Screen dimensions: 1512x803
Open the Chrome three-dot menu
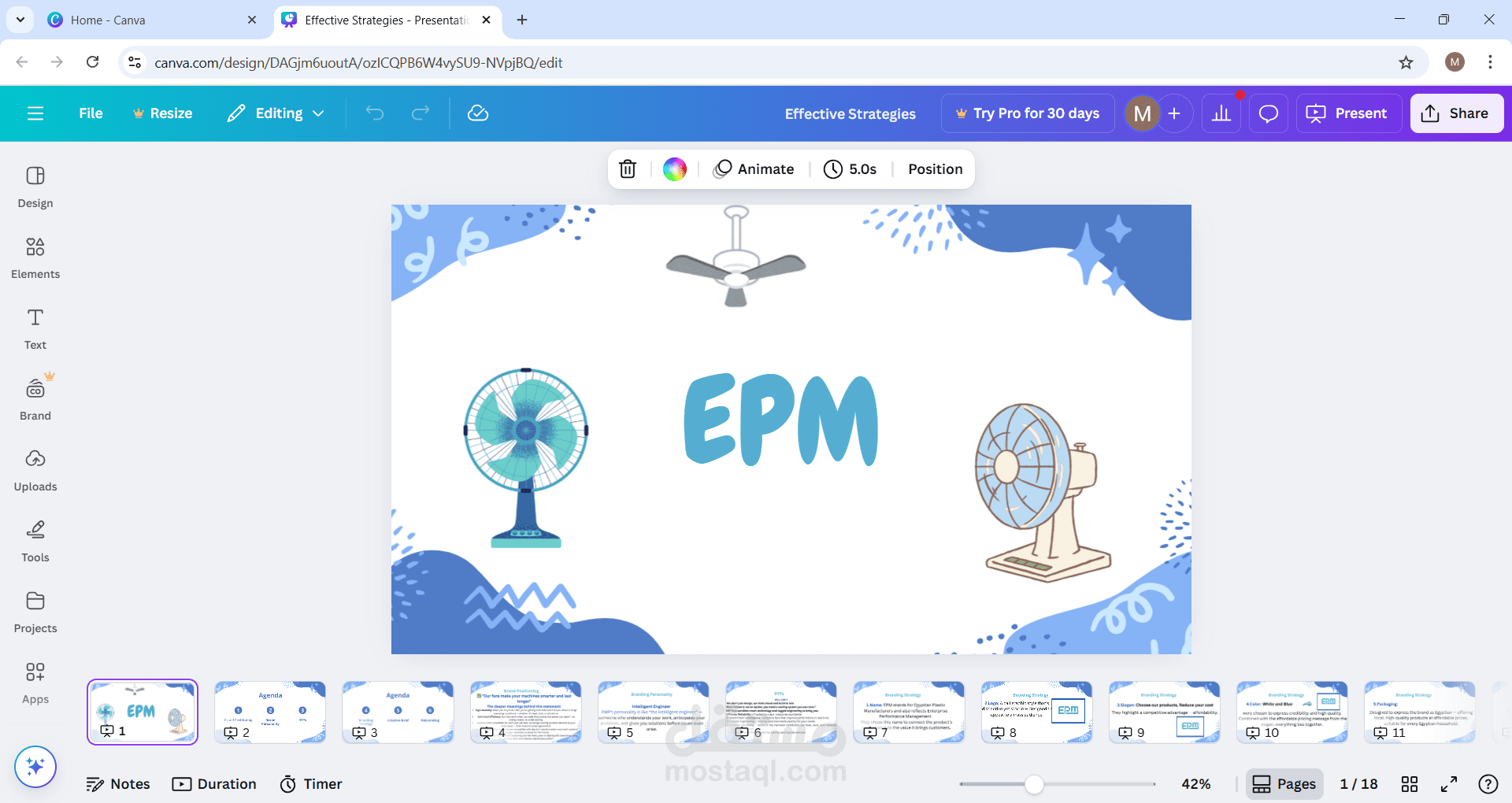[1490, 62]
